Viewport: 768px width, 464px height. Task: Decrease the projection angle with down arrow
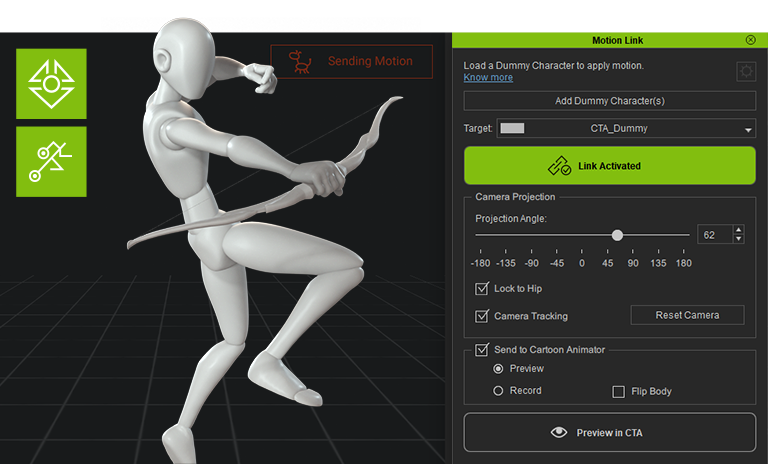coord(738,239)
